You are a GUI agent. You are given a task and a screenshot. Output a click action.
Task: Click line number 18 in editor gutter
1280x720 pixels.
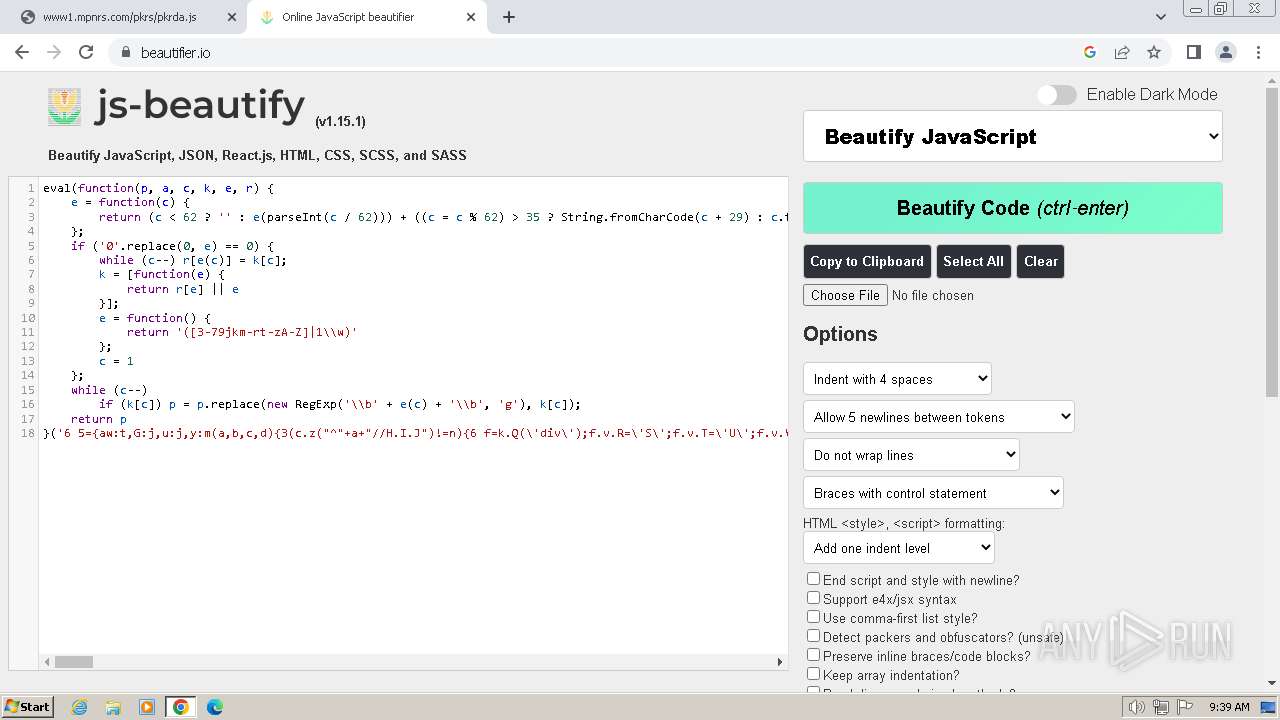coord(27,433)
